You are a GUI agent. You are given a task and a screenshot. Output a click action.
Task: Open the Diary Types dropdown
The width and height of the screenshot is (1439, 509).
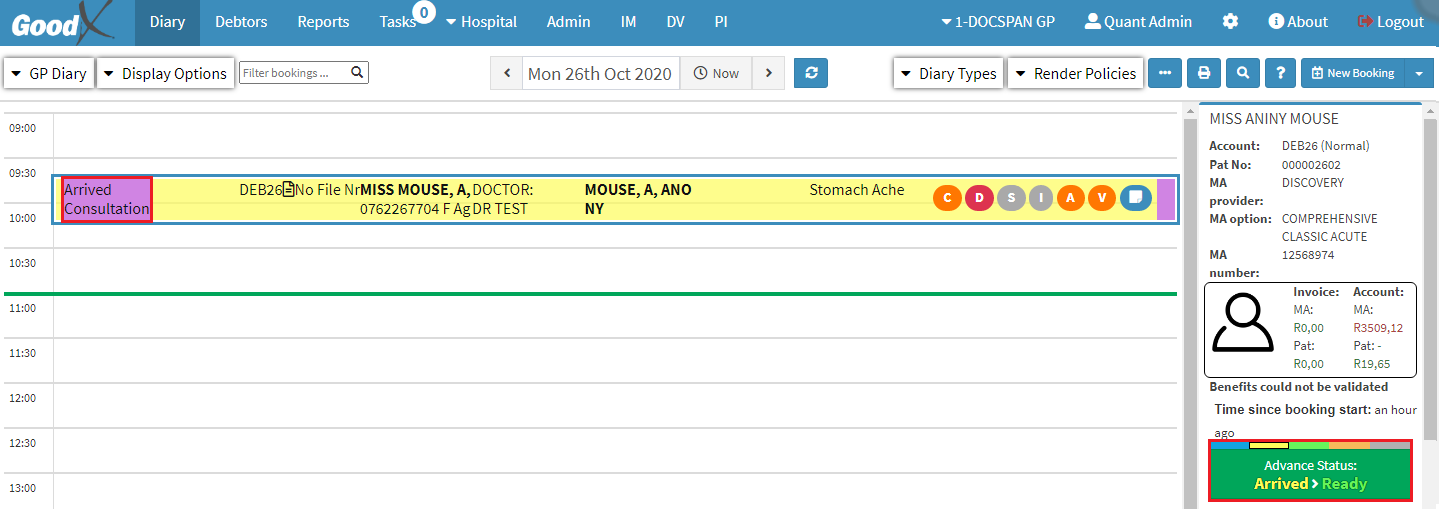click(948, 73)
